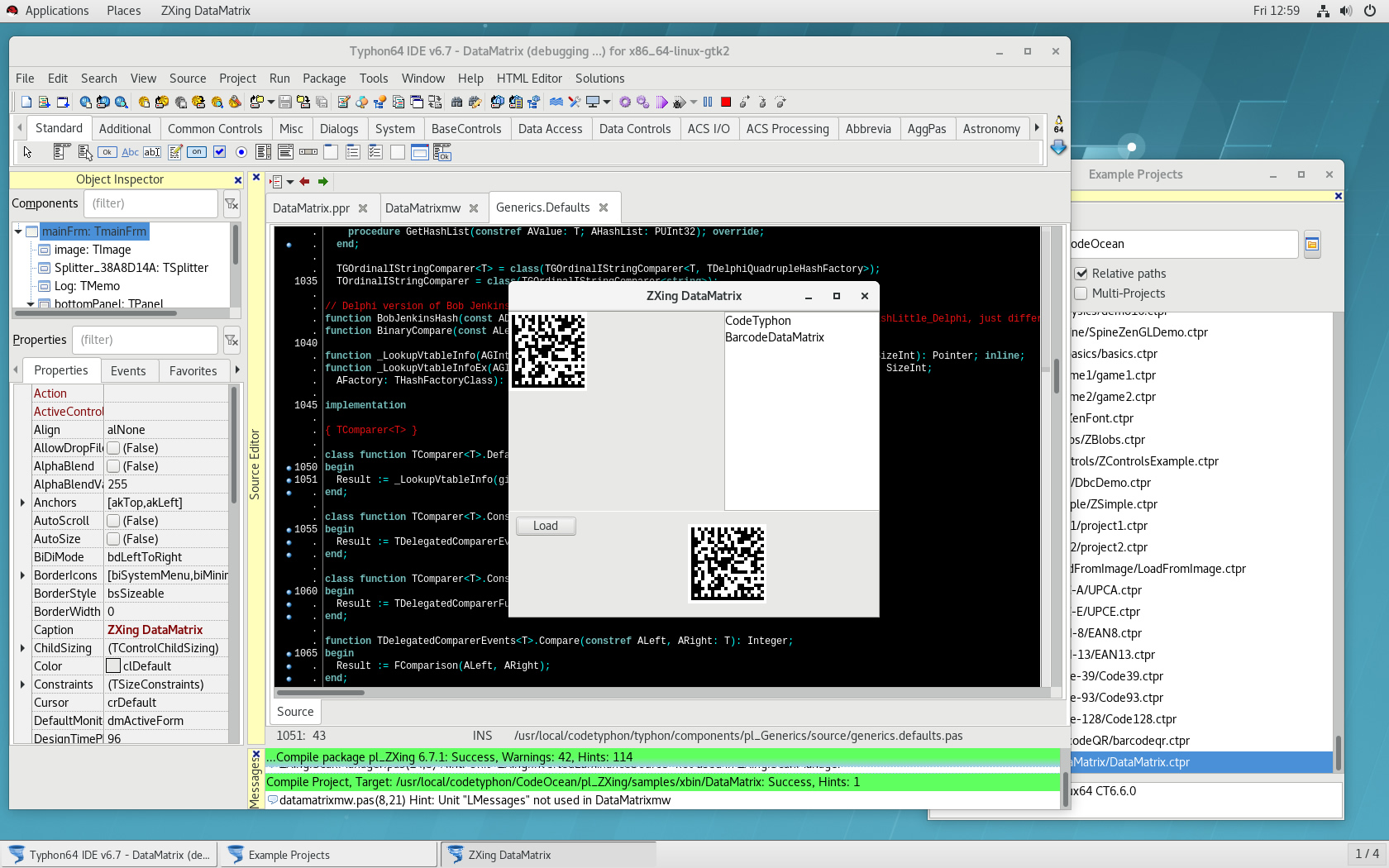Click the New Unit icon in the toolbar
This screenshot has height=868, width=1389.
point(44,102)
